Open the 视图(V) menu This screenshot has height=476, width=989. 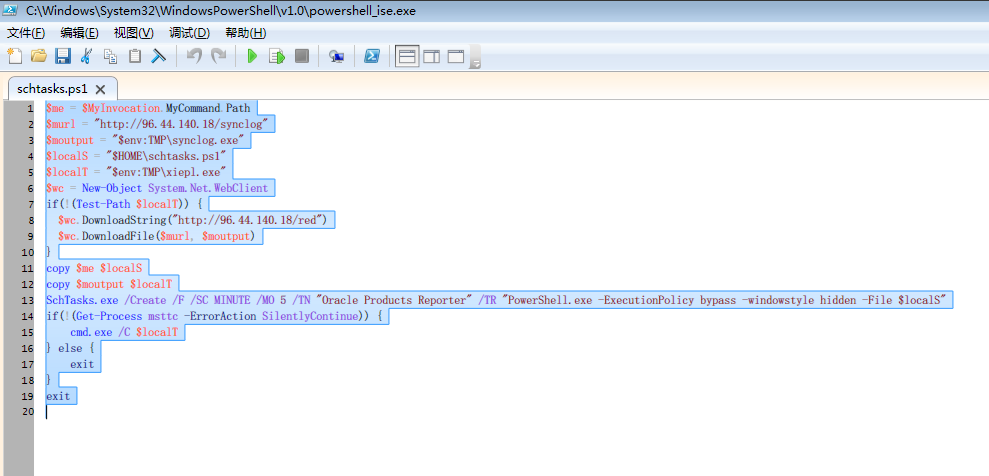click(x=134, y=33)
